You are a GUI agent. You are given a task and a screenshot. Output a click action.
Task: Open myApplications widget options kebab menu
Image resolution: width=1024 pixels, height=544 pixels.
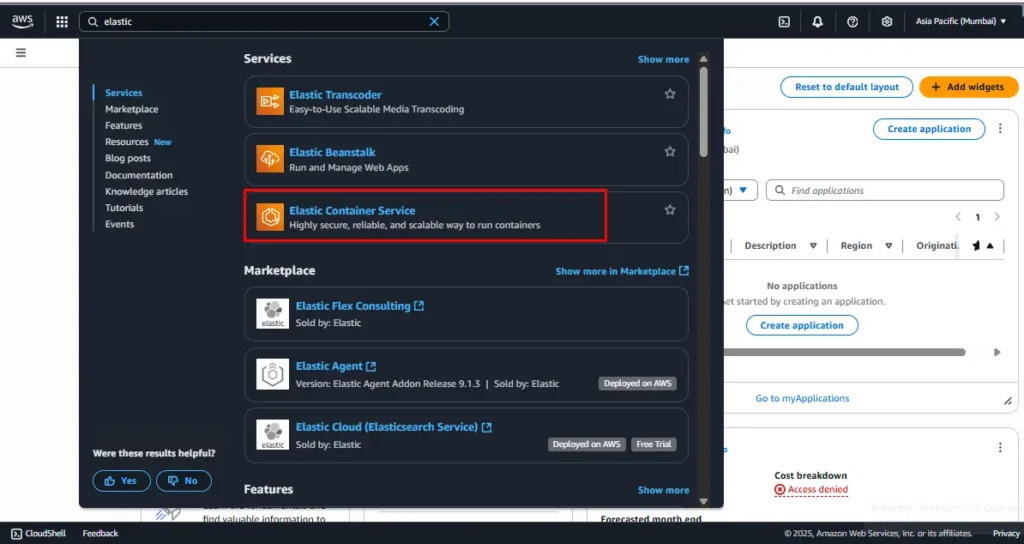1000,129
